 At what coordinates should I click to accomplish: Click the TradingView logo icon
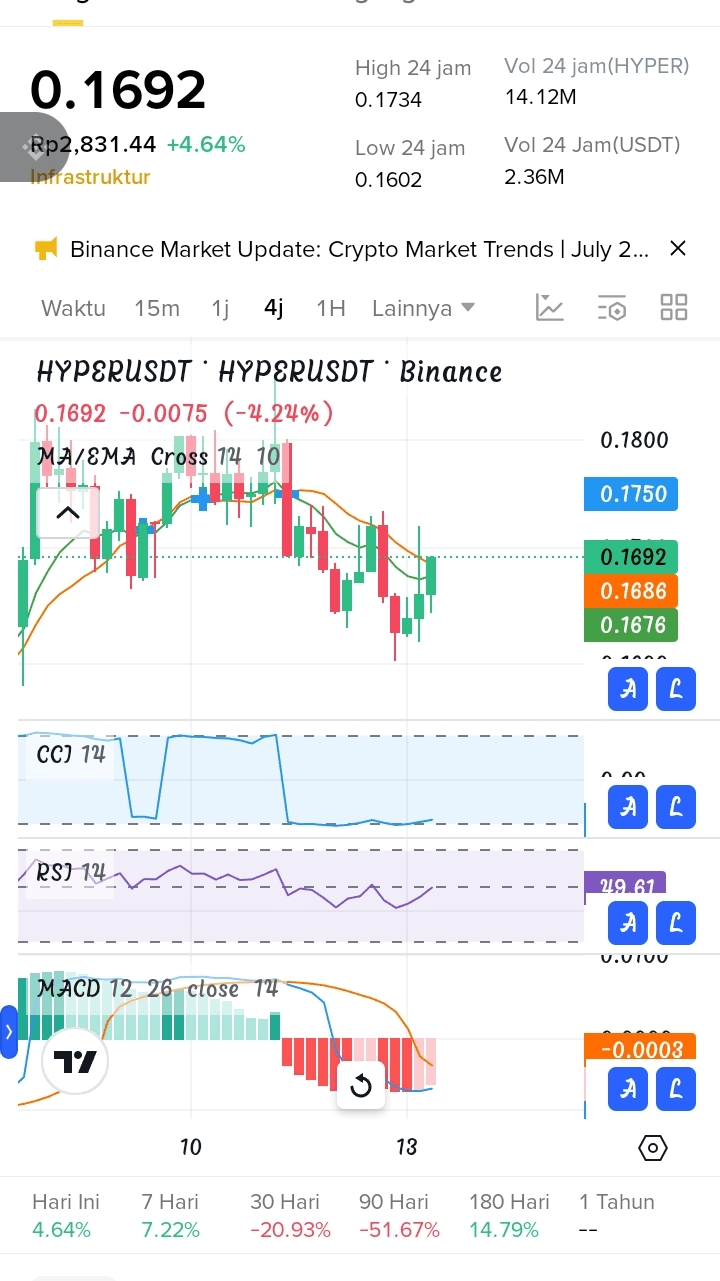pos(76,1062)
